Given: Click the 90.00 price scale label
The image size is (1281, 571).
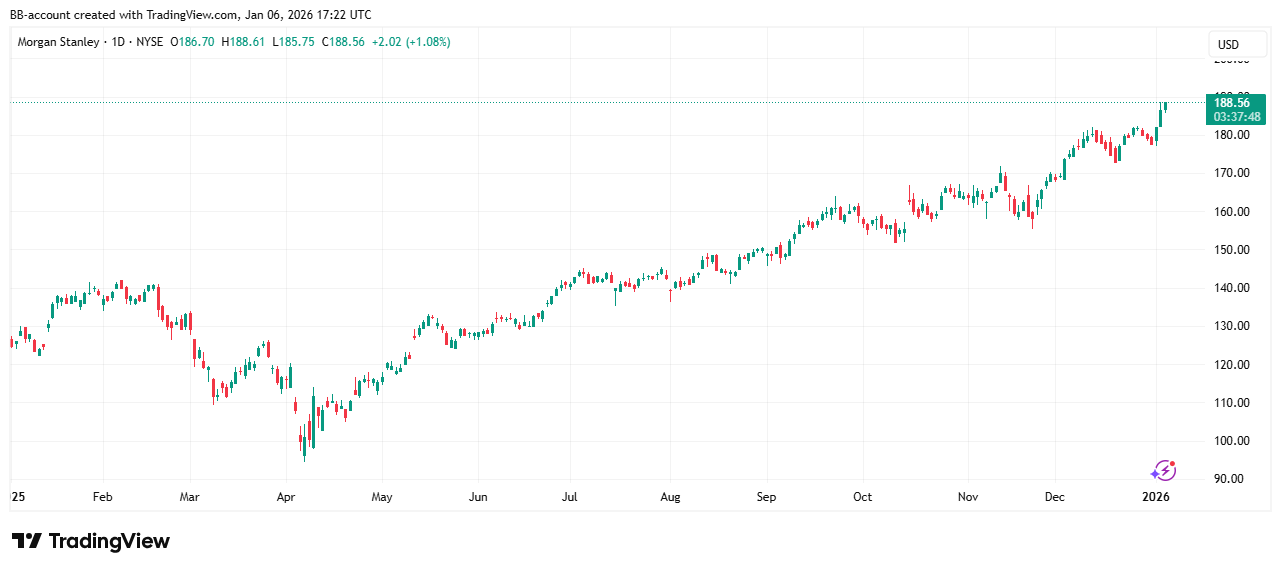Looking at the screenshot, I should pos(1230,479).
